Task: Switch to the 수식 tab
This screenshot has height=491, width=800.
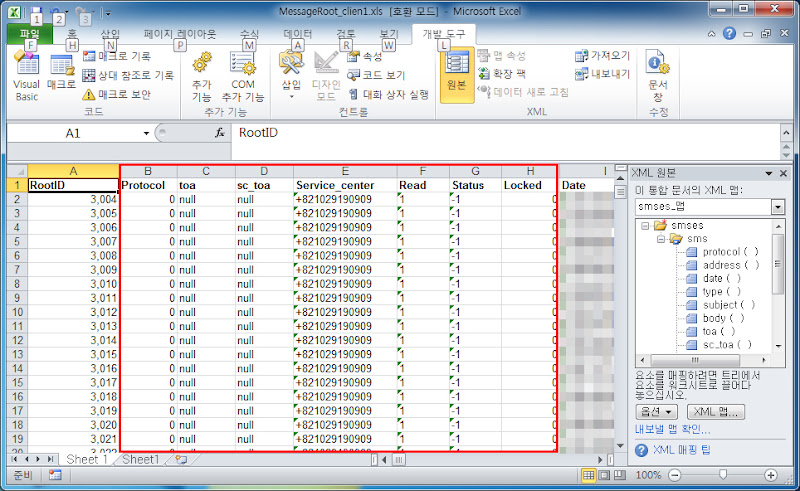Action: pos(249,34)
